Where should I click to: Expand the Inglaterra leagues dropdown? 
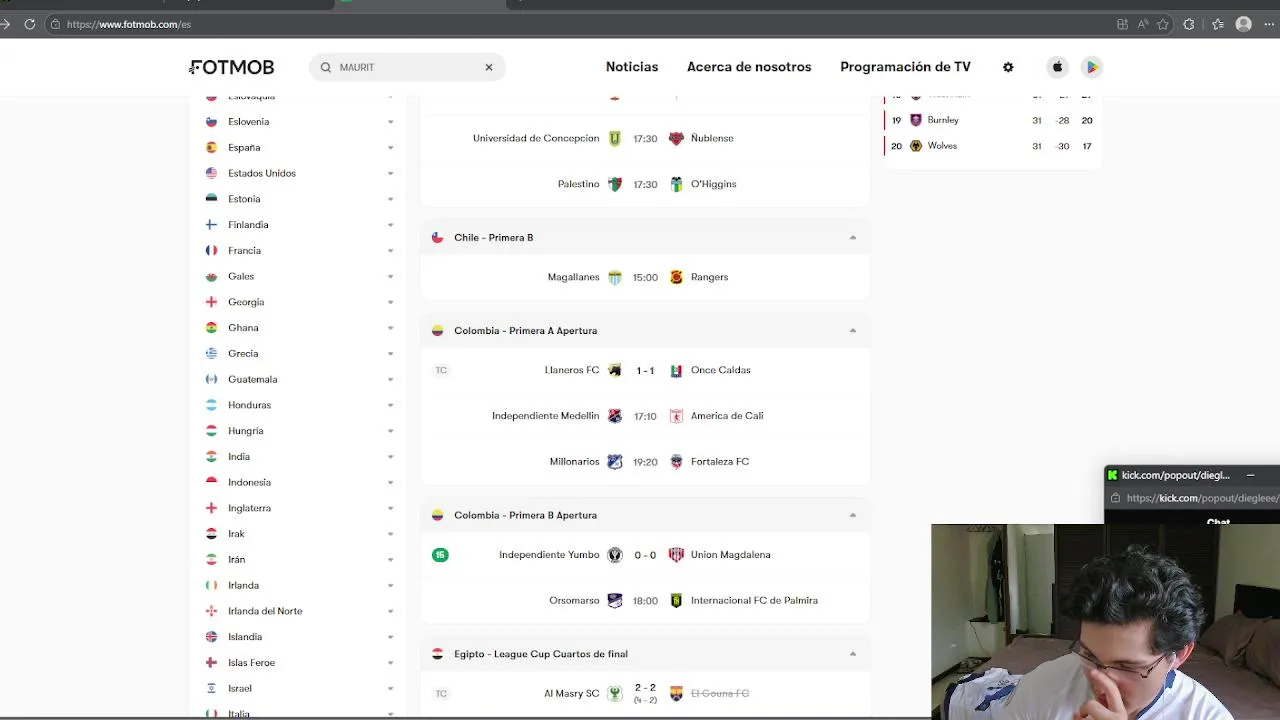[390, 508]
